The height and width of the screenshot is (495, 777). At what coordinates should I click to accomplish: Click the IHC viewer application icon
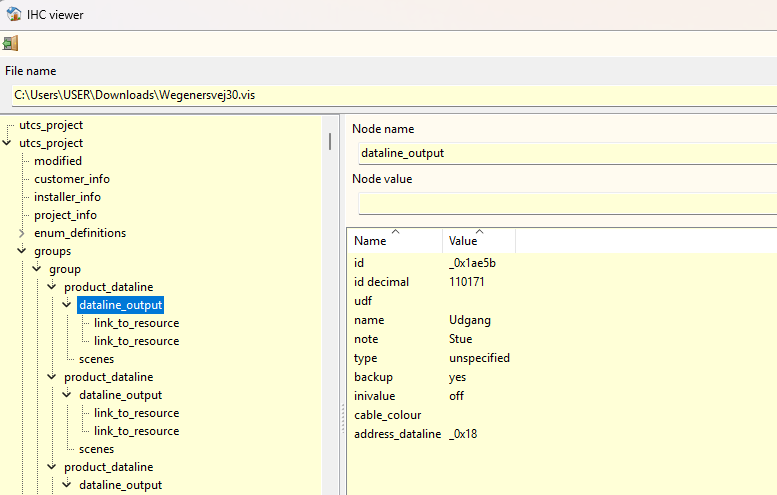point(13,14)
